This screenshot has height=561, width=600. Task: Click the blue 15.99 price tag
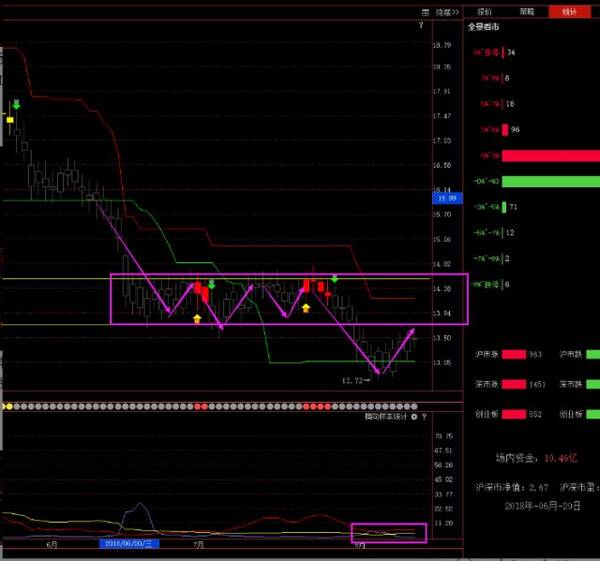click(447, 198)
